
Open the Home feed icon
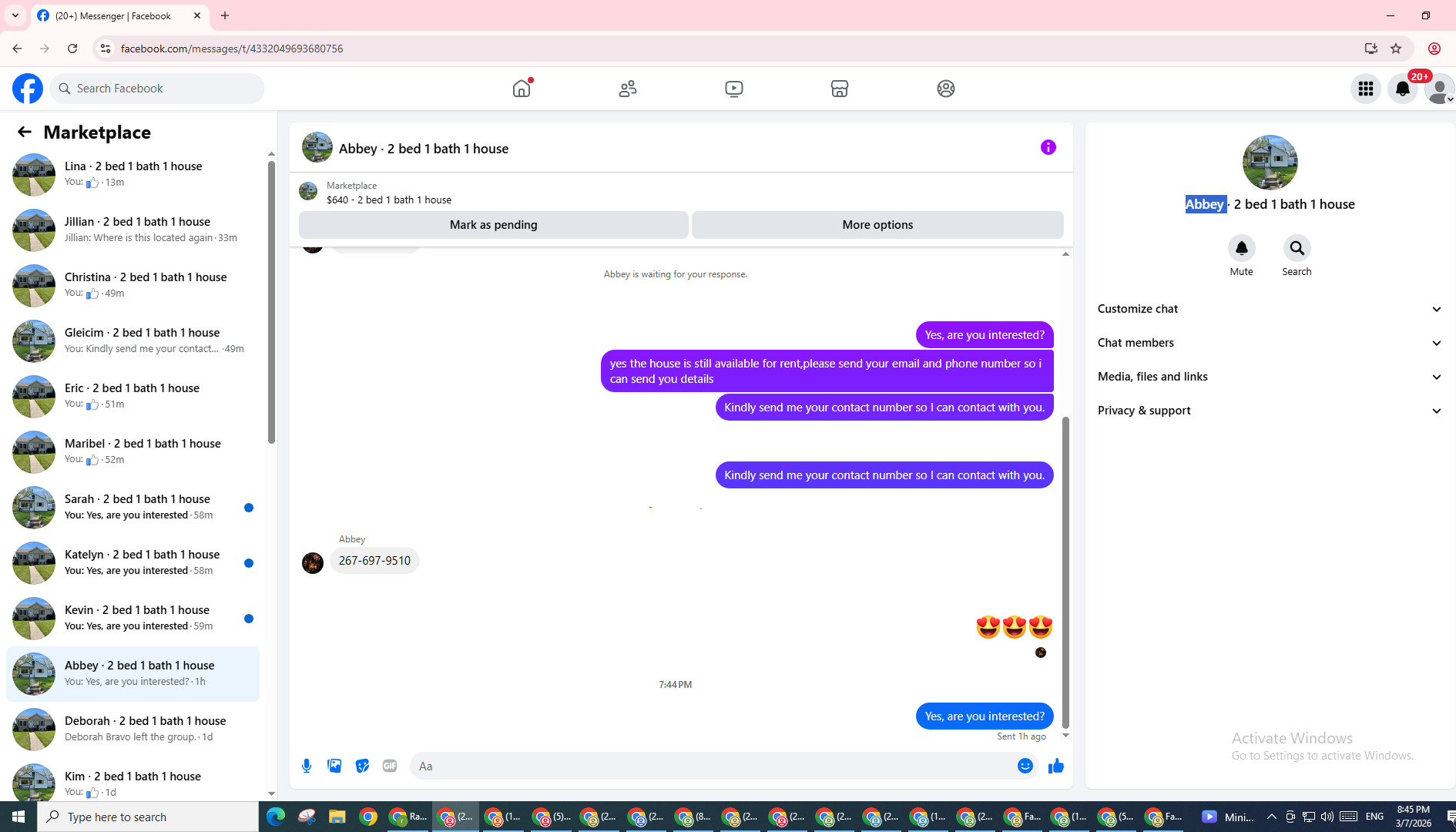[x=522, y=89]
